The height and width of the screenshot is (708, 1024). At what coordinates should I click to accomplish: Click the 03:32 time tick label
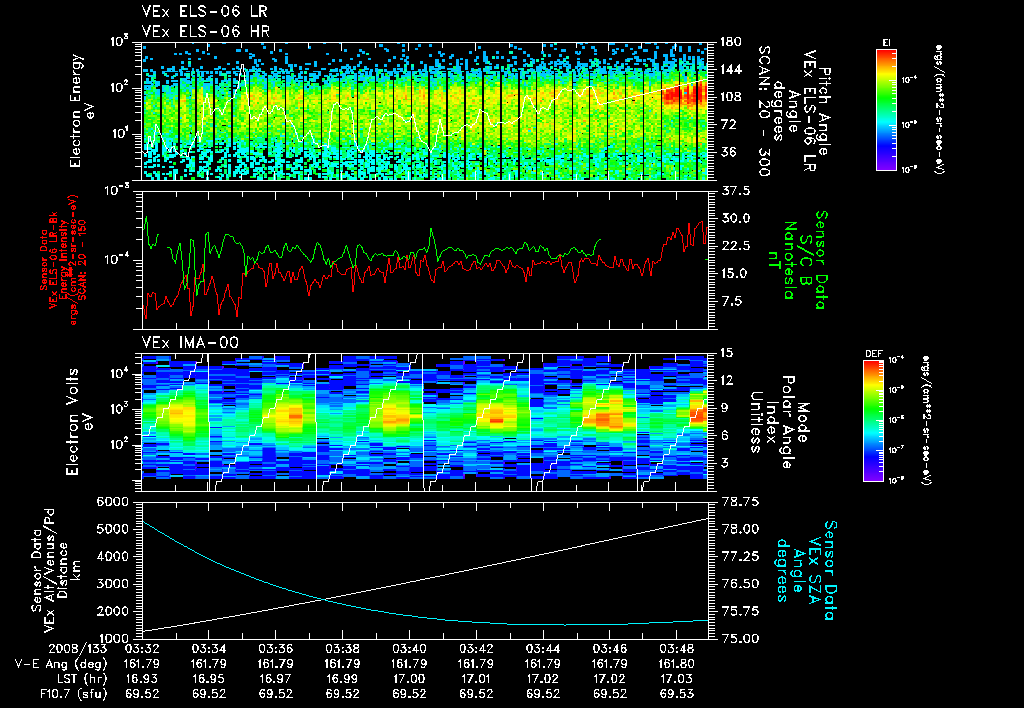pyautogui.click(x=142, y=649)
